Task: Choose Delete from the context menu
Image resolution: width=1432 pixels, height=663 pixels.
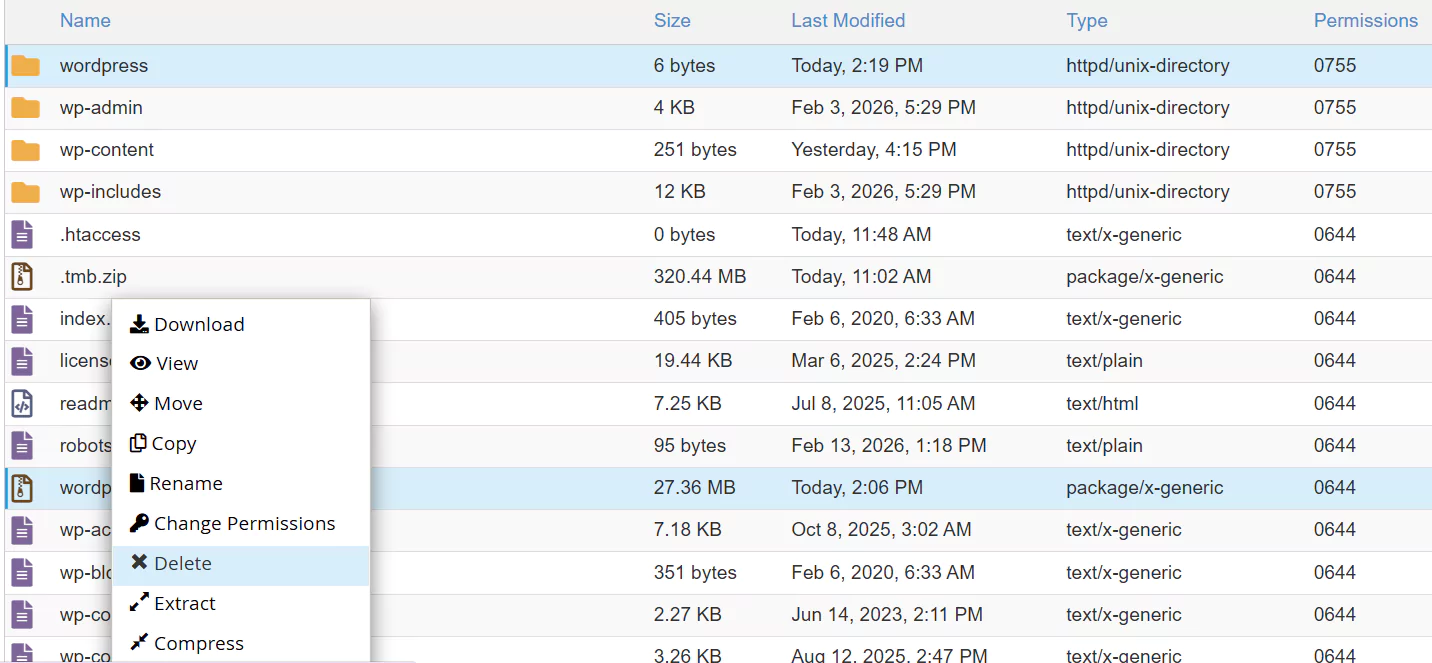Action: (x=182, y=564)
